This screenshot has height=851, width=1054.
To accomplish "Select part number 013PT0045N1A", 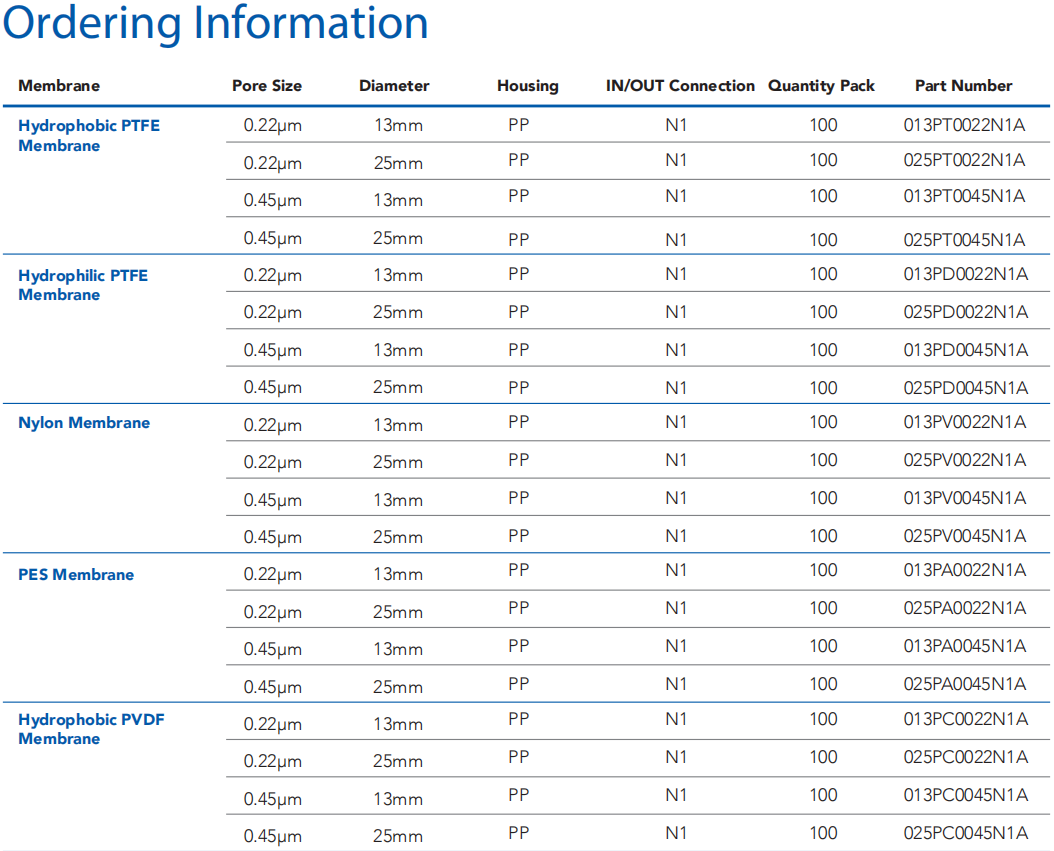I will 965,196.
